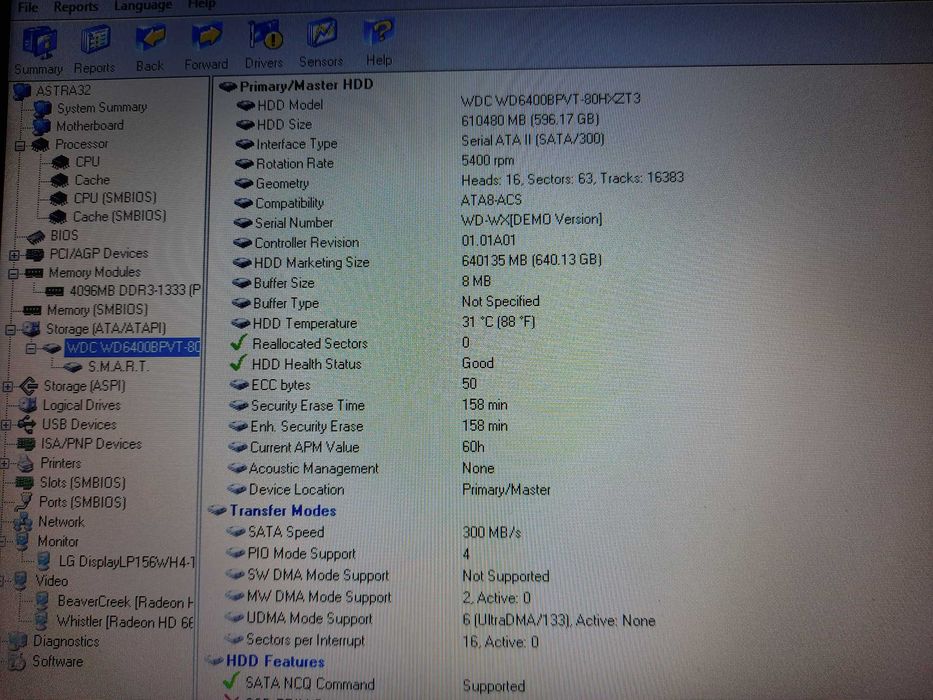Select CPU (SMBIOS) in the tree
Screen dimensions: 933x700
(x=115, y=198)
